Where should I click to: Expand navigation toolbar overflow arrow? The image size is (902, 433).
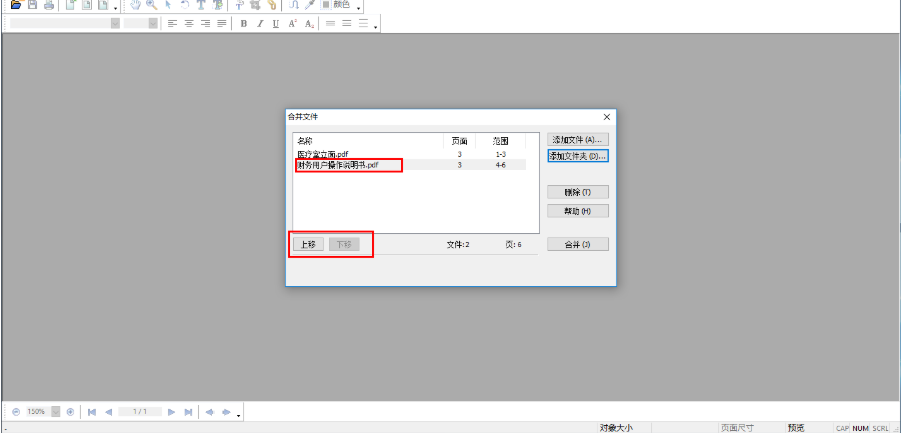pyautogui.click(x=238, y=415)
